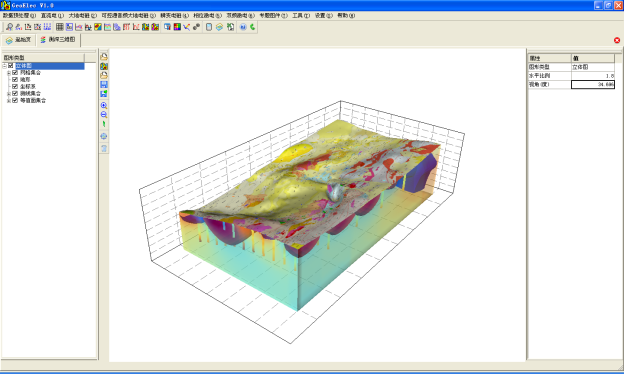Toggle the 坐标系 coordinate system checkbox

tap(15, 86)
